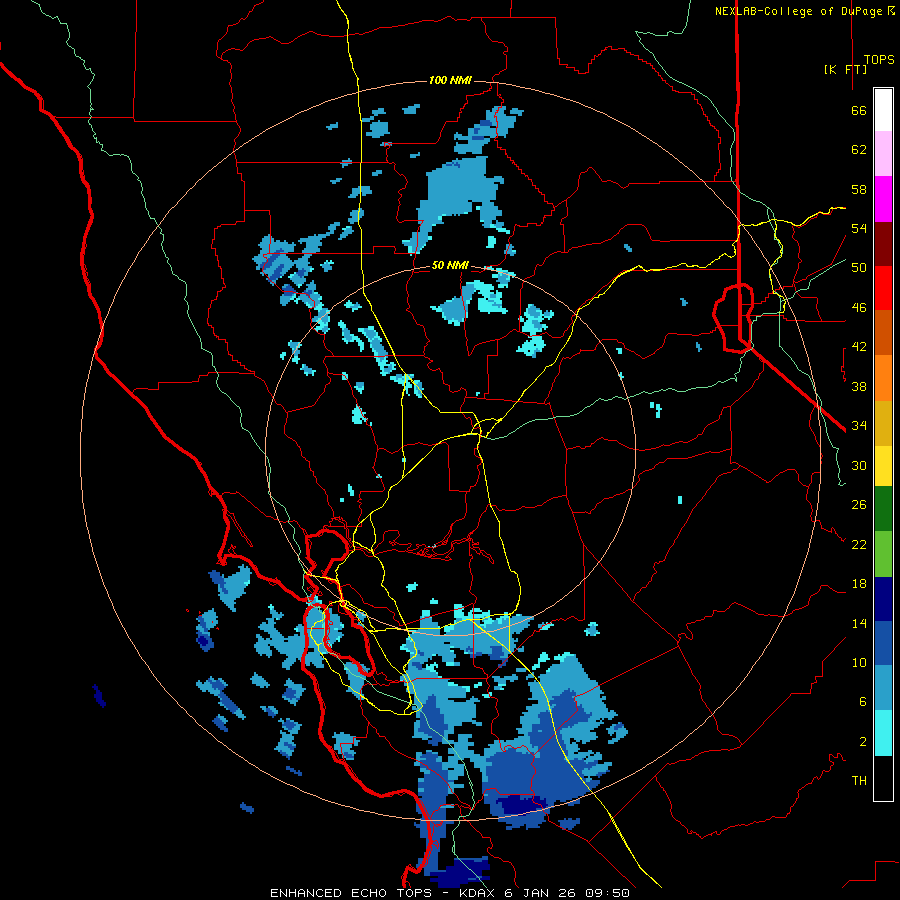This screenshot has width=900, height=900.
Task: Click the legend value 58
Action: click(859, 189)
